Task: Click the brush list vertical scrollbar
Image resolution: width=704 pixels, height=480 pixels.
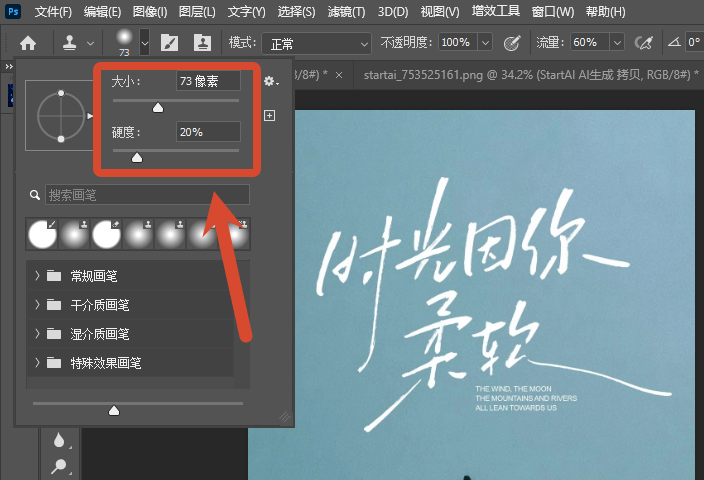Action: pyautogui.click(x=242, y=324)
